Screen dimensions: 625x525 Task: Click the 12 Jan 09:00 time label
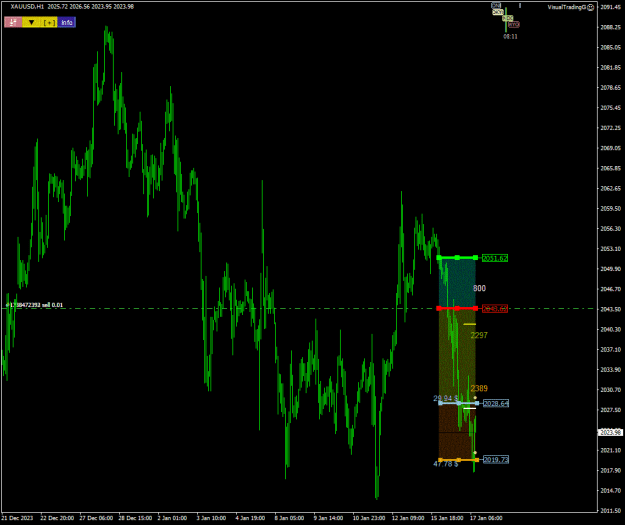[x=408, y=518]
